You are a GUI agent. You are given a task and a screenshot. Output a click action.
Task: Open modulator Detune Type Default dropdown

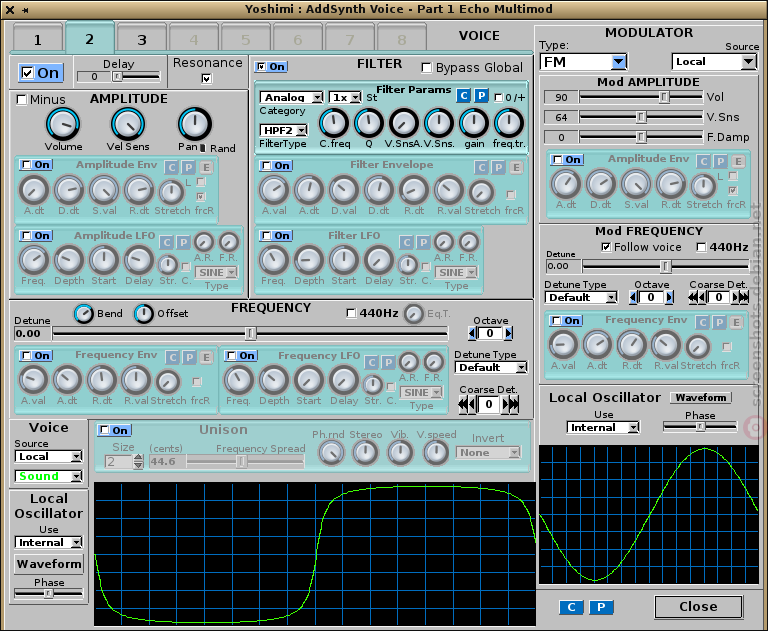tap(581, 297)
